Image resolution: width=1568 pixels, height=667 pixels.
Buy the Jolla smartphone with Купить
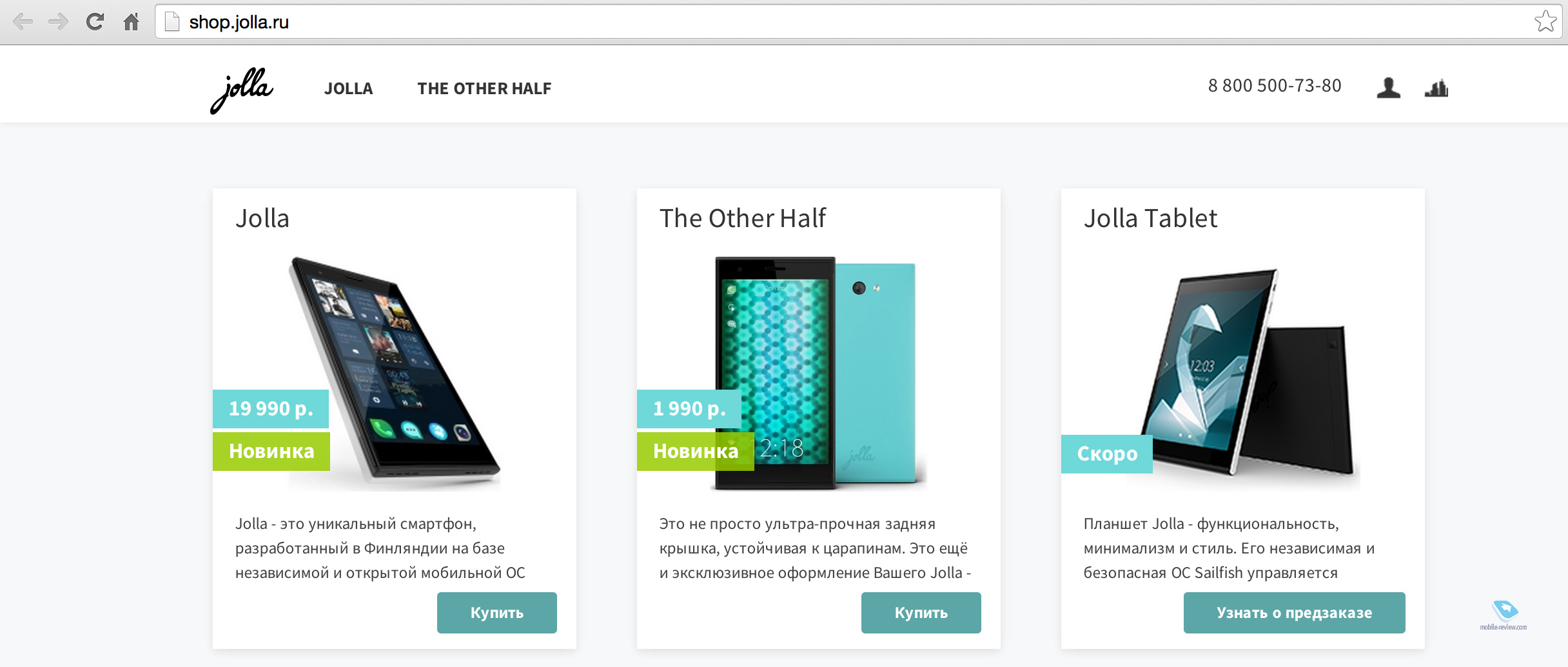(x=497, y=613)
